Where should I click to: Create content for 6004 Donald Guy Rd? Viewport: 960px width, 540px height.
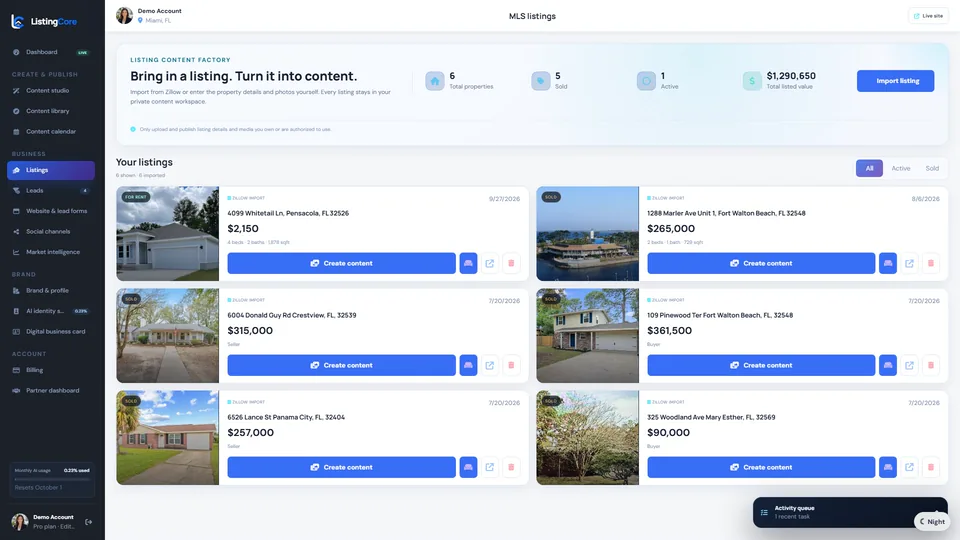point(342,366)
